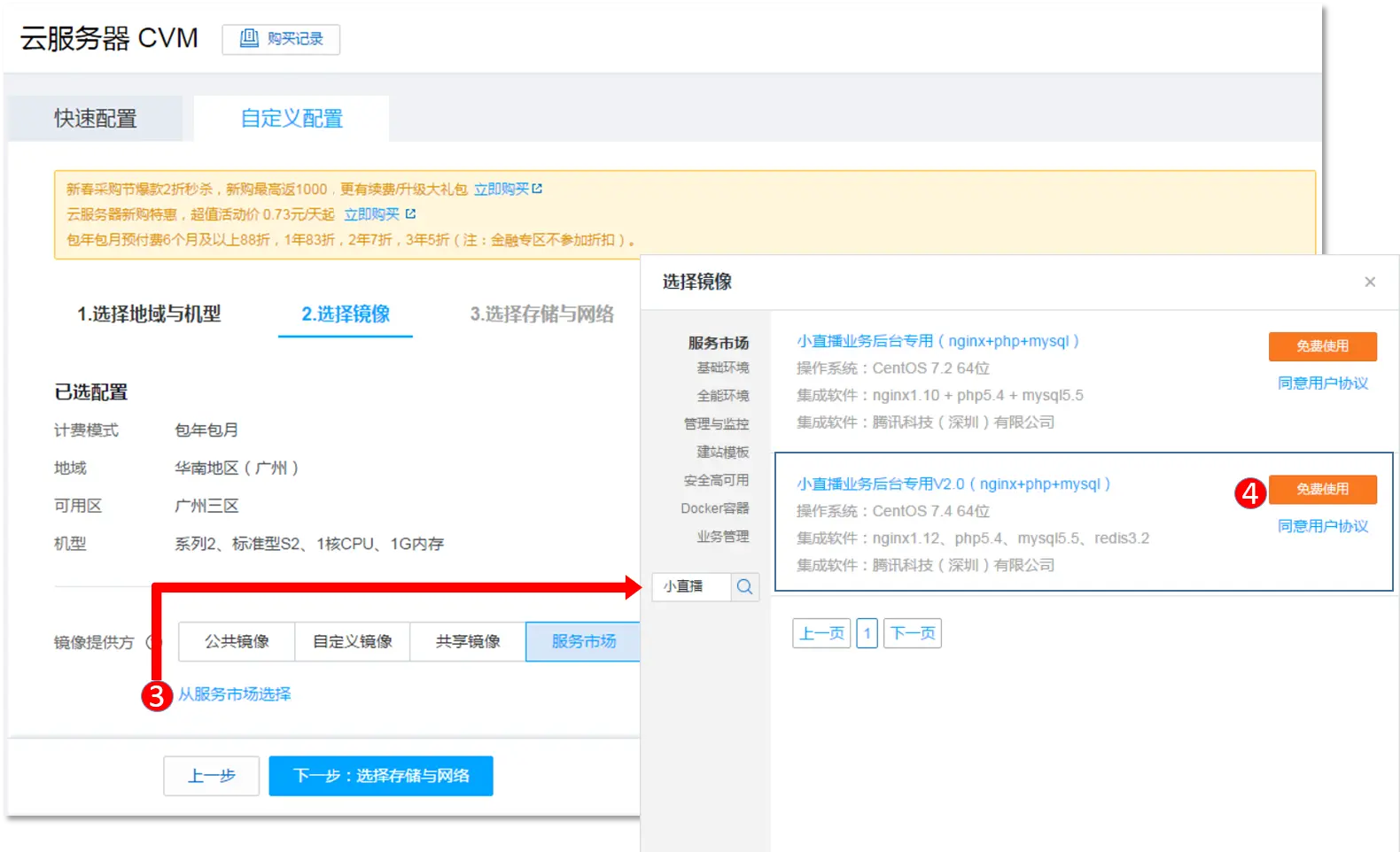
Task: Click the 系列2、标准型S2 instance type value
Action: pyautogui.click(x=309, y=544)
